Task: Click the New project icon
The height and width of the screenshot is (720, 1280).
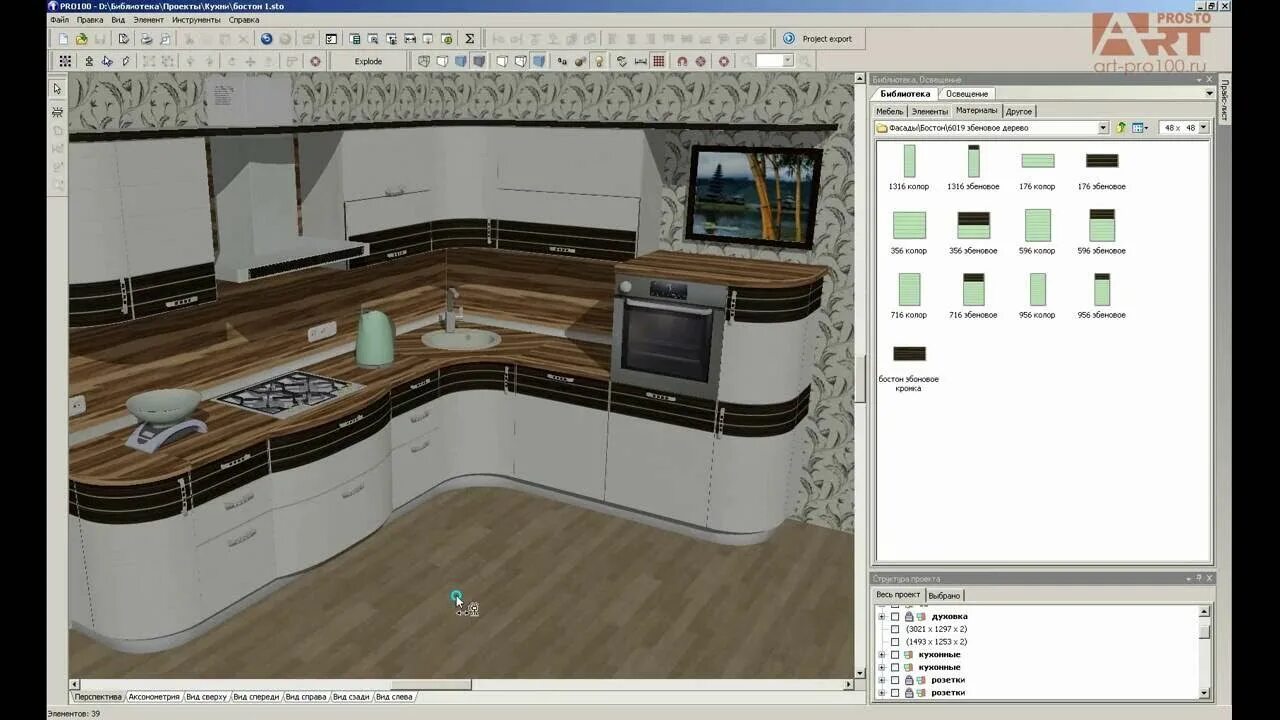Action: pos(63,39)
